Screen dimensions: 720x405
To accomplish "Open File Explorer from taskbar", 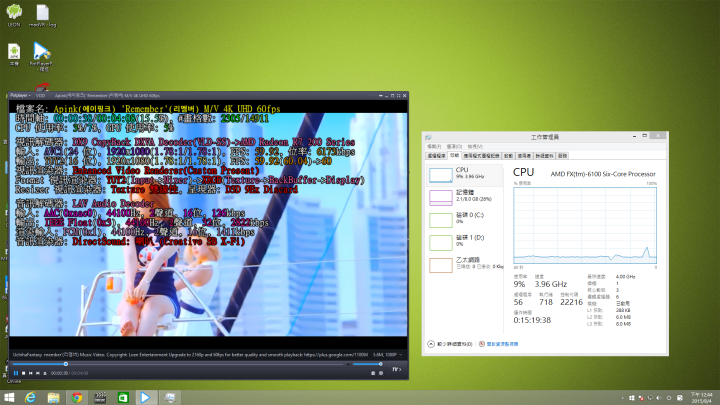I will click(53, 397).
